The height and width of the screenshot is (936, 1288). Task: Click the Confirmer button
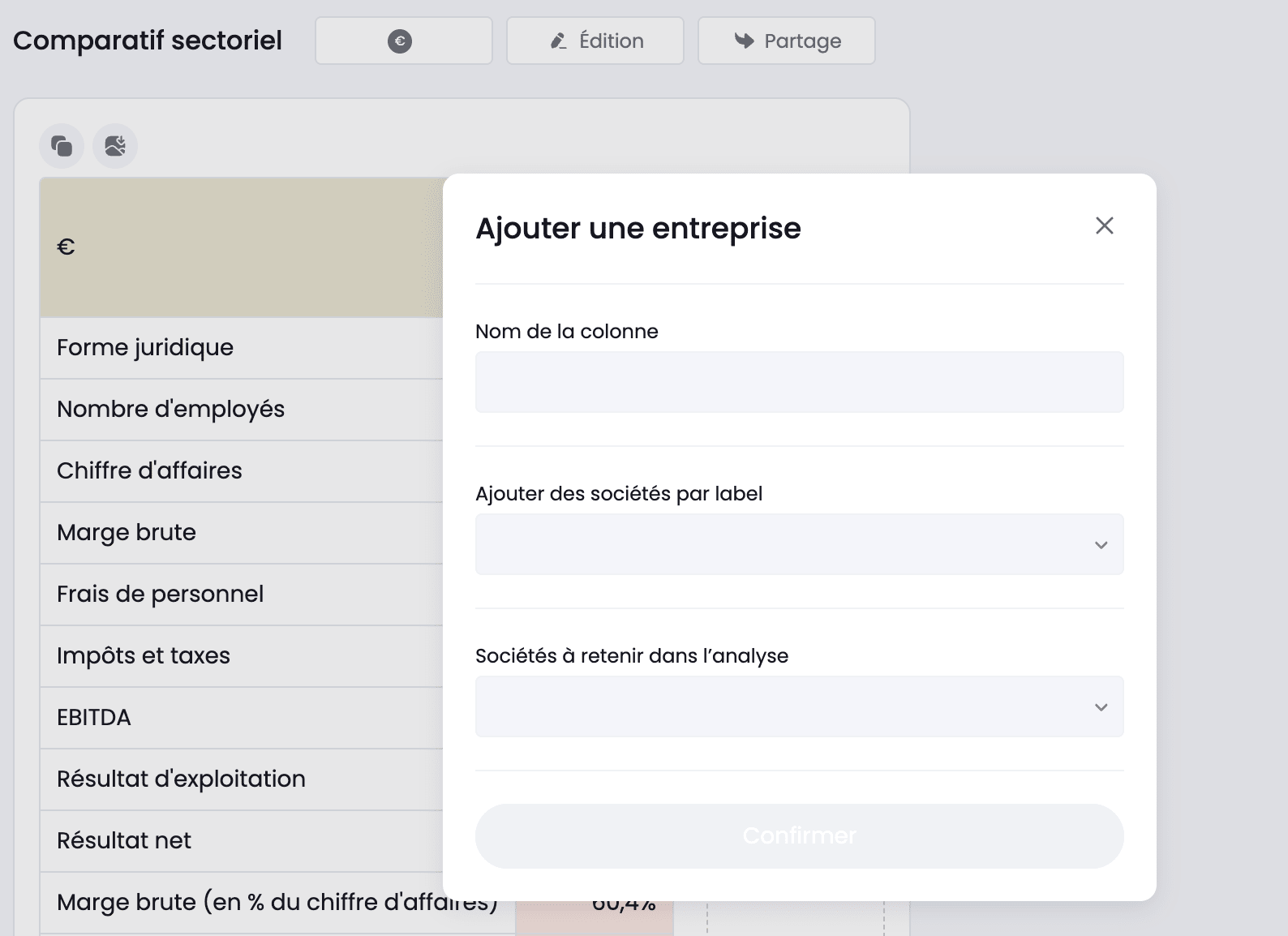coord(800,836)
